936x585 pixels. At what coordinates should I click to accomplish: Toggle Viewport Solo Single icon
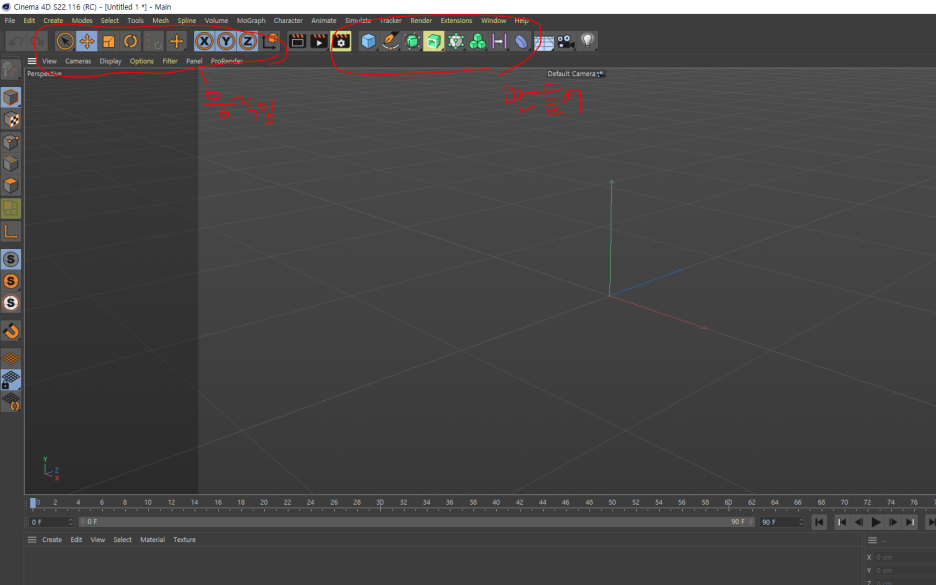[x=11, y=281]
